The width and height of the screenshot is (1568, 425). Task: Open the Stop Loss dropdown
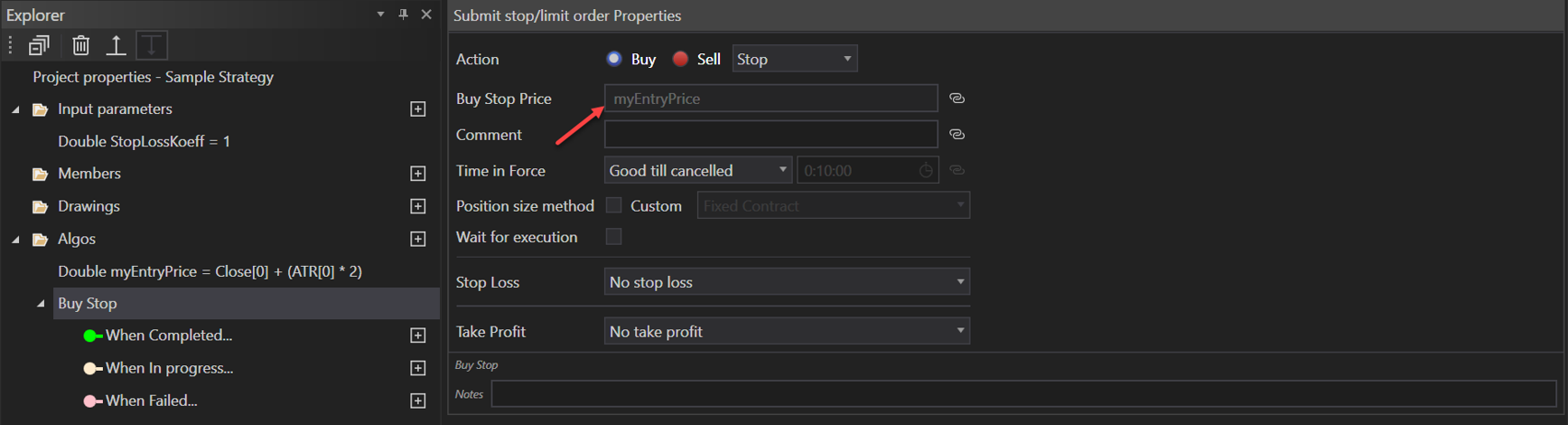[x=786, y=282]
